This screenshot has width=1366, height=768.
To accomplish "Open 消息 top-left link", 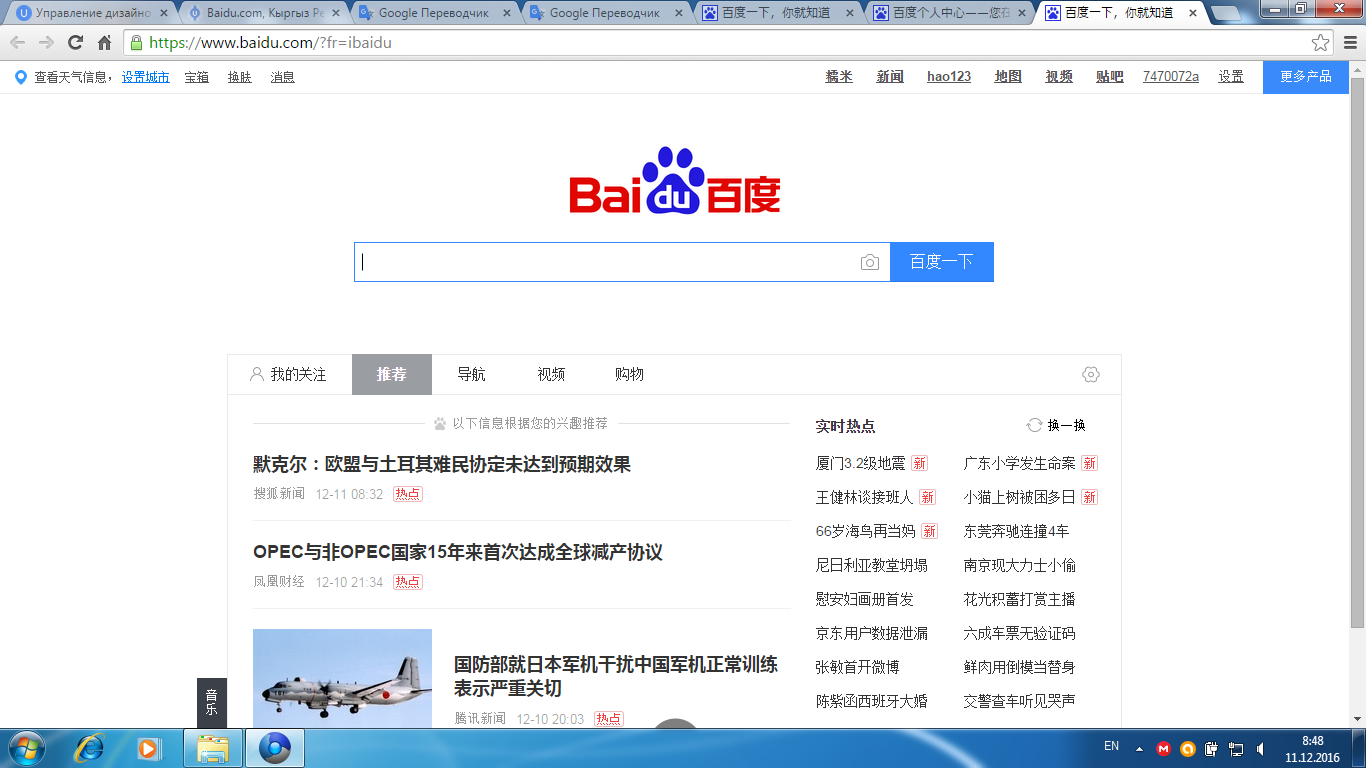I will coord(282,77).
